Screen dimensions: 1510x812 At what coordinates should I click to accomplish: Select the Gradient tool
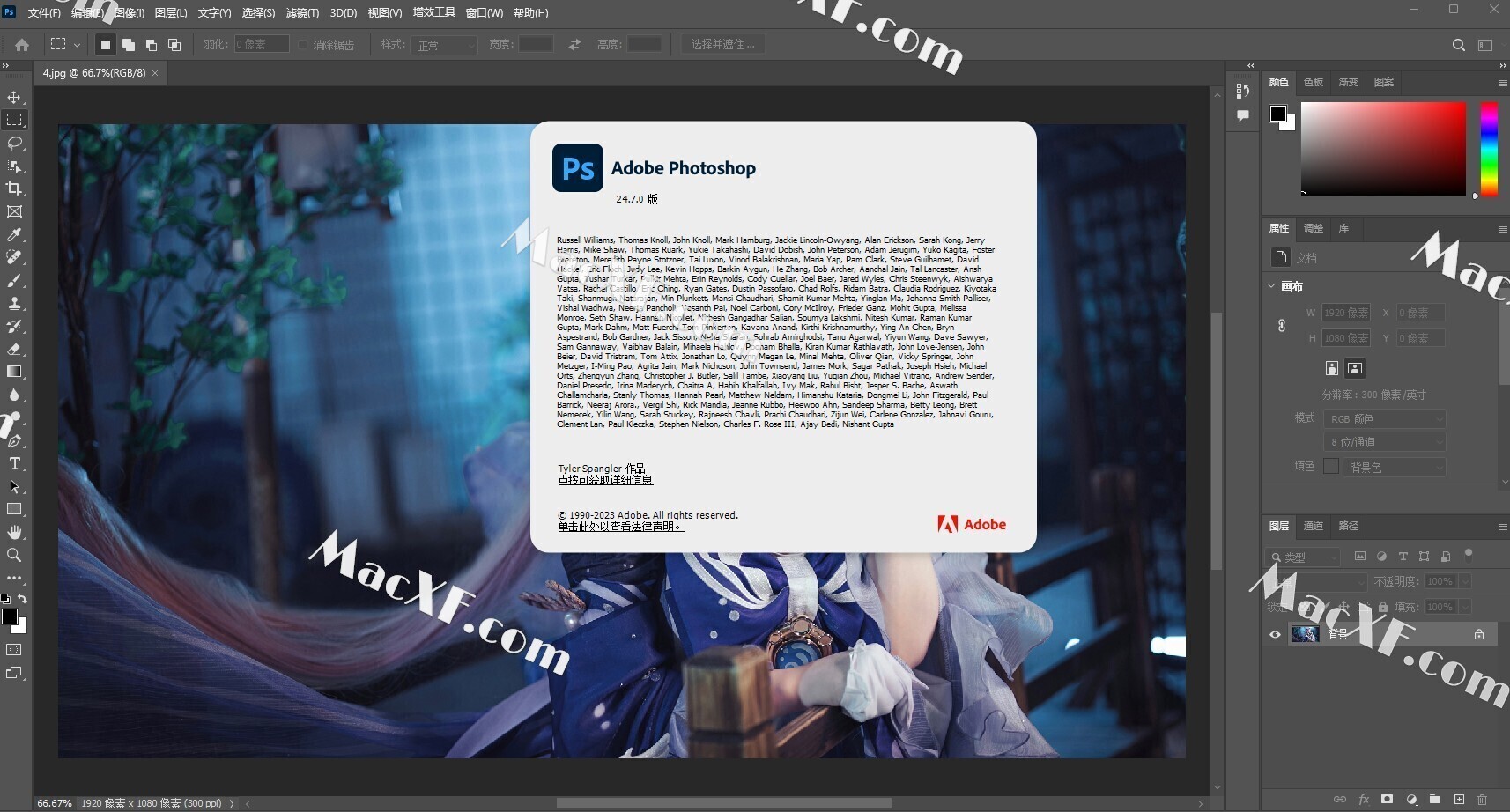coord(14,372)
